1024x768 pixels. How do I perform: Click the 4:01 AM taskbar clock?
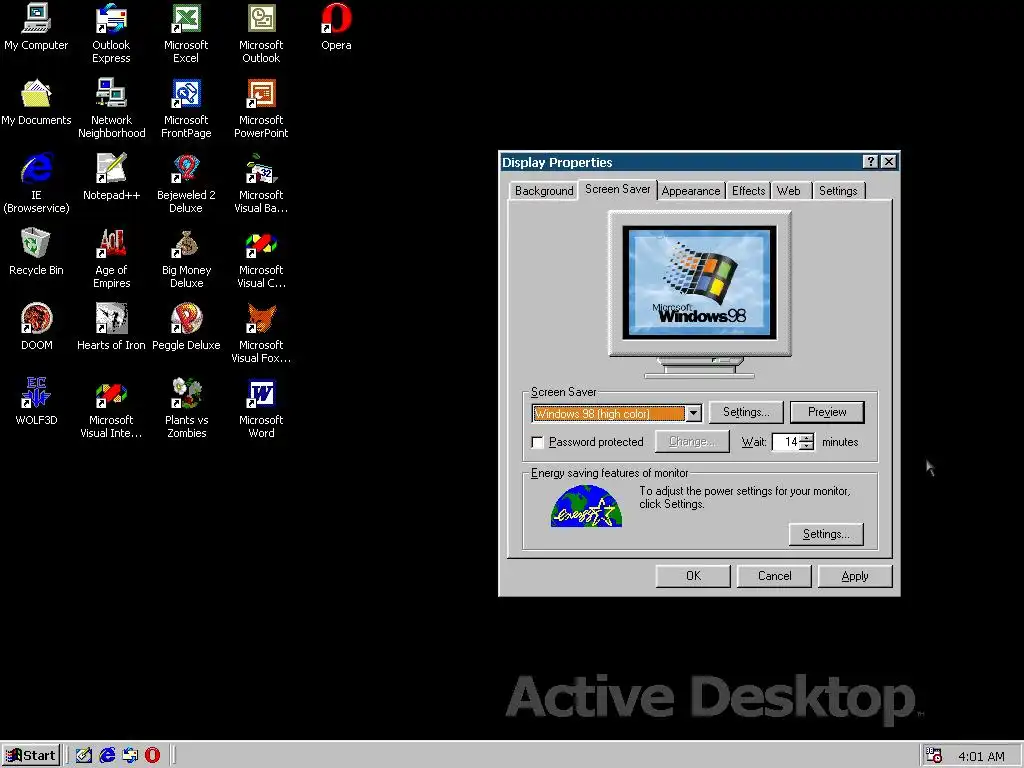click(x=981, y=756)
